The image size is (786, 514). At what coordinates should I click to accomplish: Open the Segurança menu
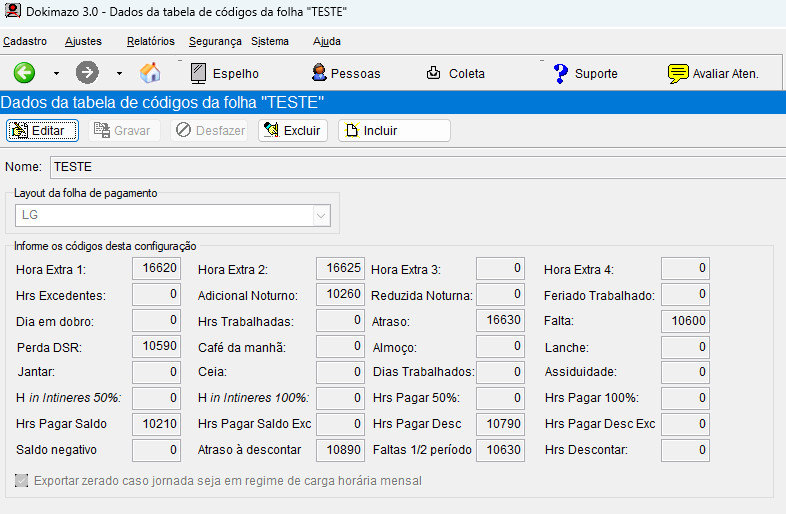point(215,41)
